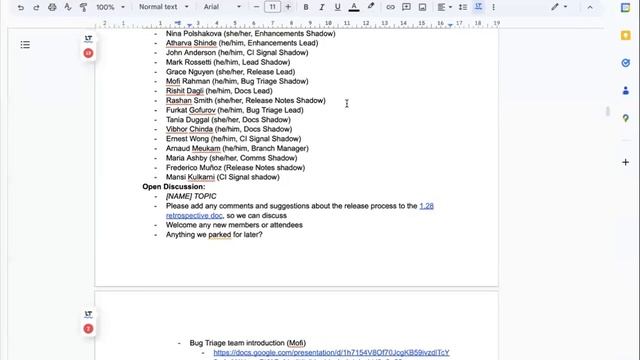Click the lower LT grammar checker icon

(88, 314)
